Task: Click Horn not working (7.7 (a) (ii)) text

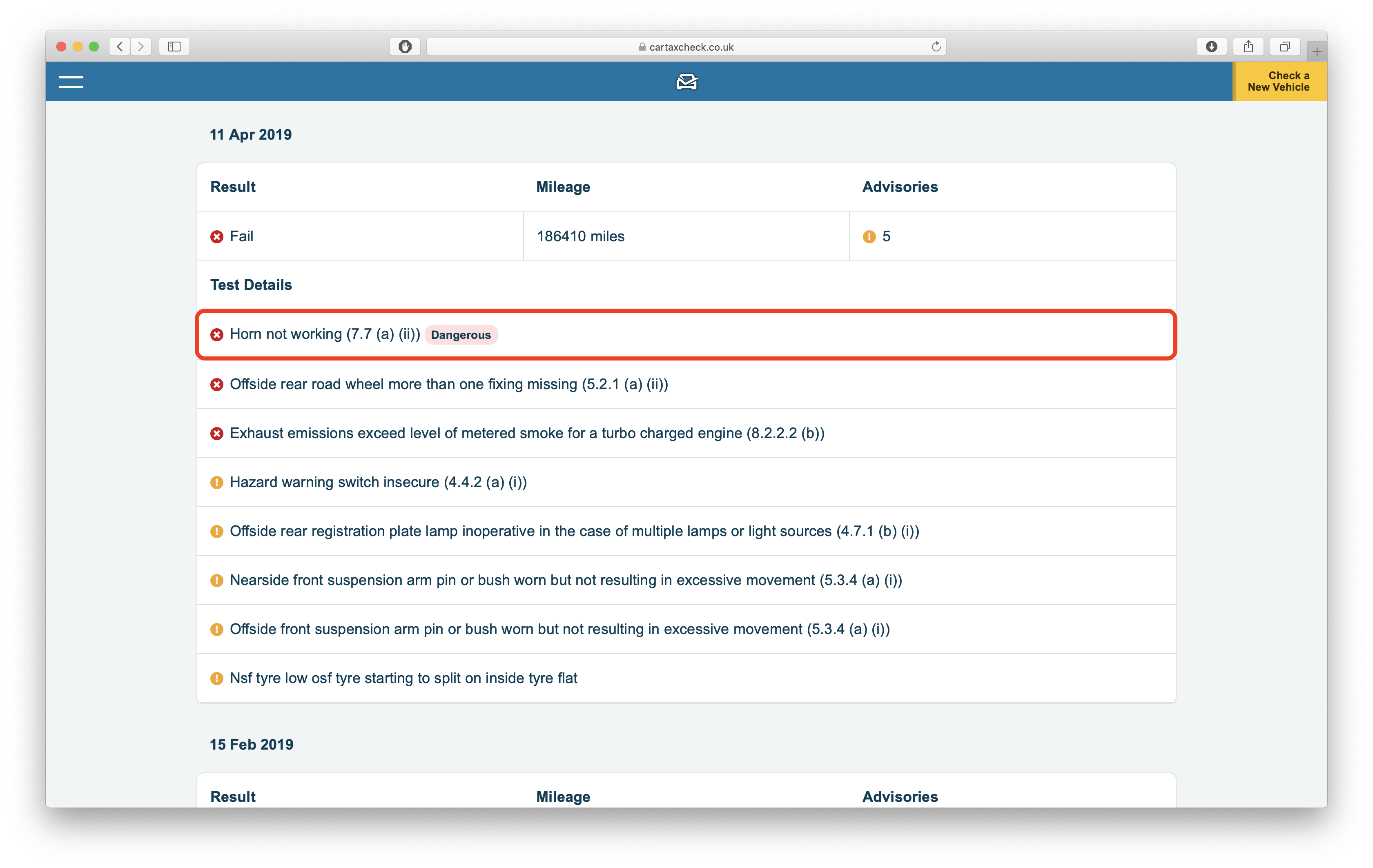Action: point(325,334)
